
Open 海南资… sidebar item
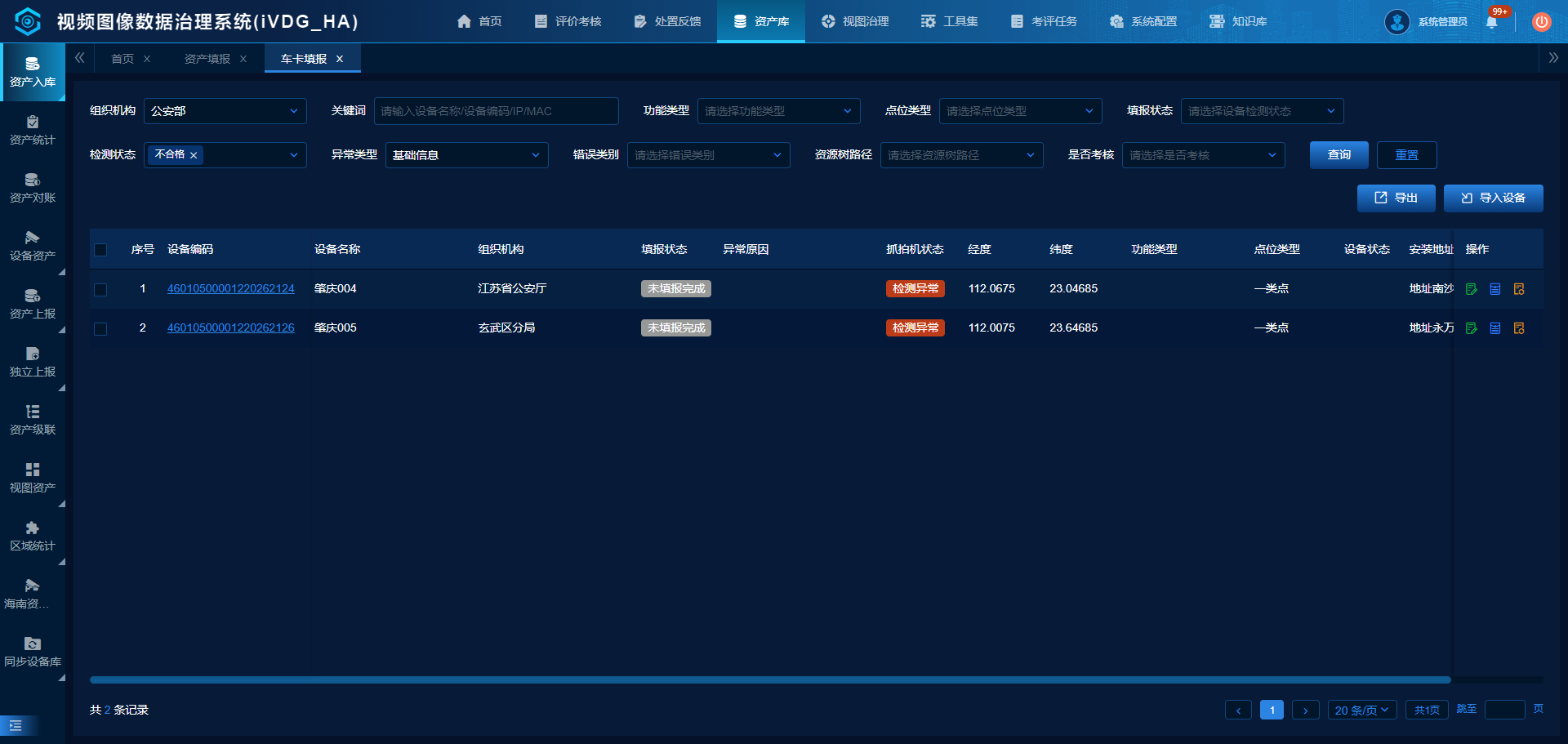pyautogui.click(x=33, y=595)
